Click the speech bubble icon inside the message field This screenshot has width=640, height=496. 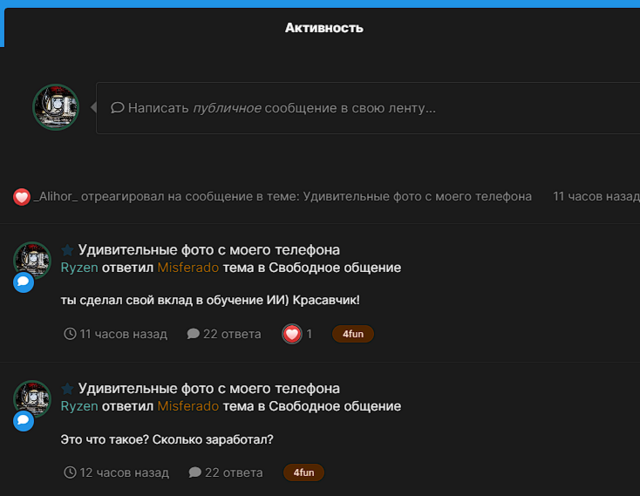[x=117, y=108]
